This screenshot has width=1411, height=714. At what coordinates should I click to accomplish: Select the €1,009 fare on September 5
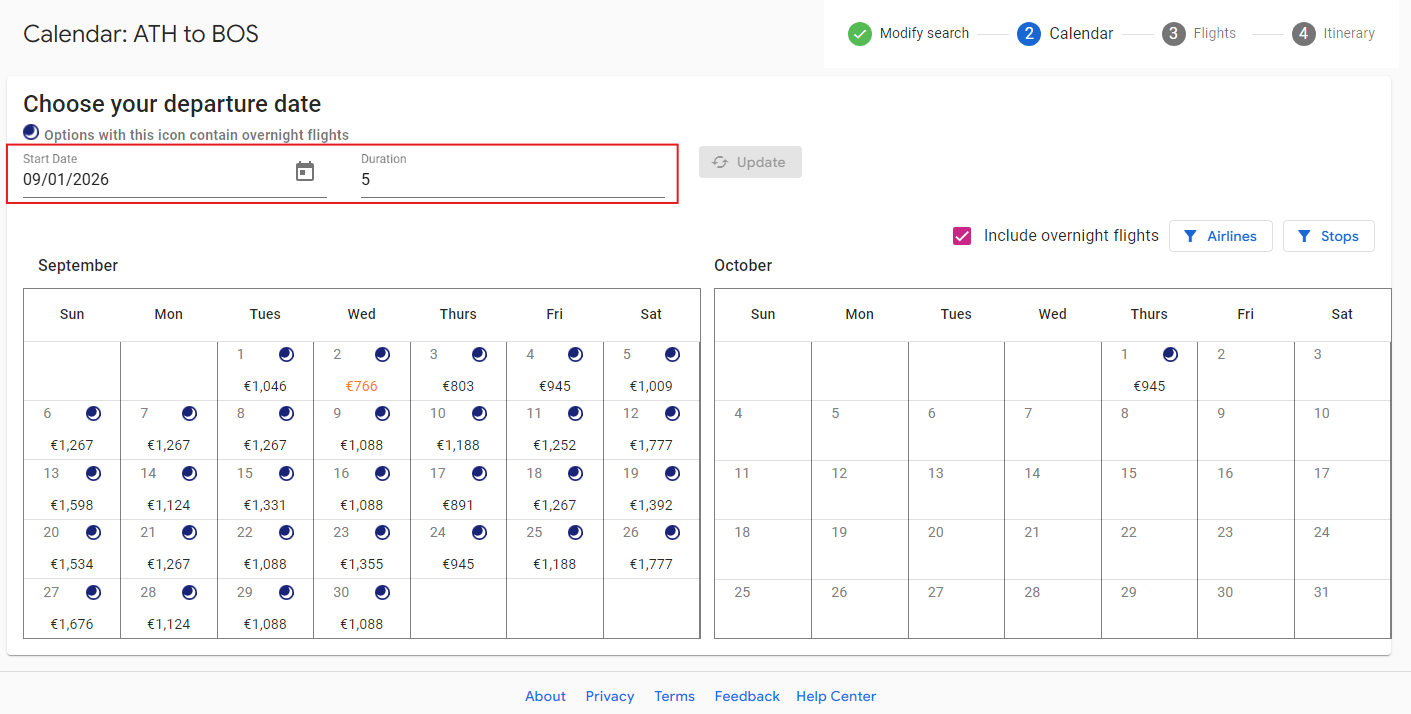point(651,386)
